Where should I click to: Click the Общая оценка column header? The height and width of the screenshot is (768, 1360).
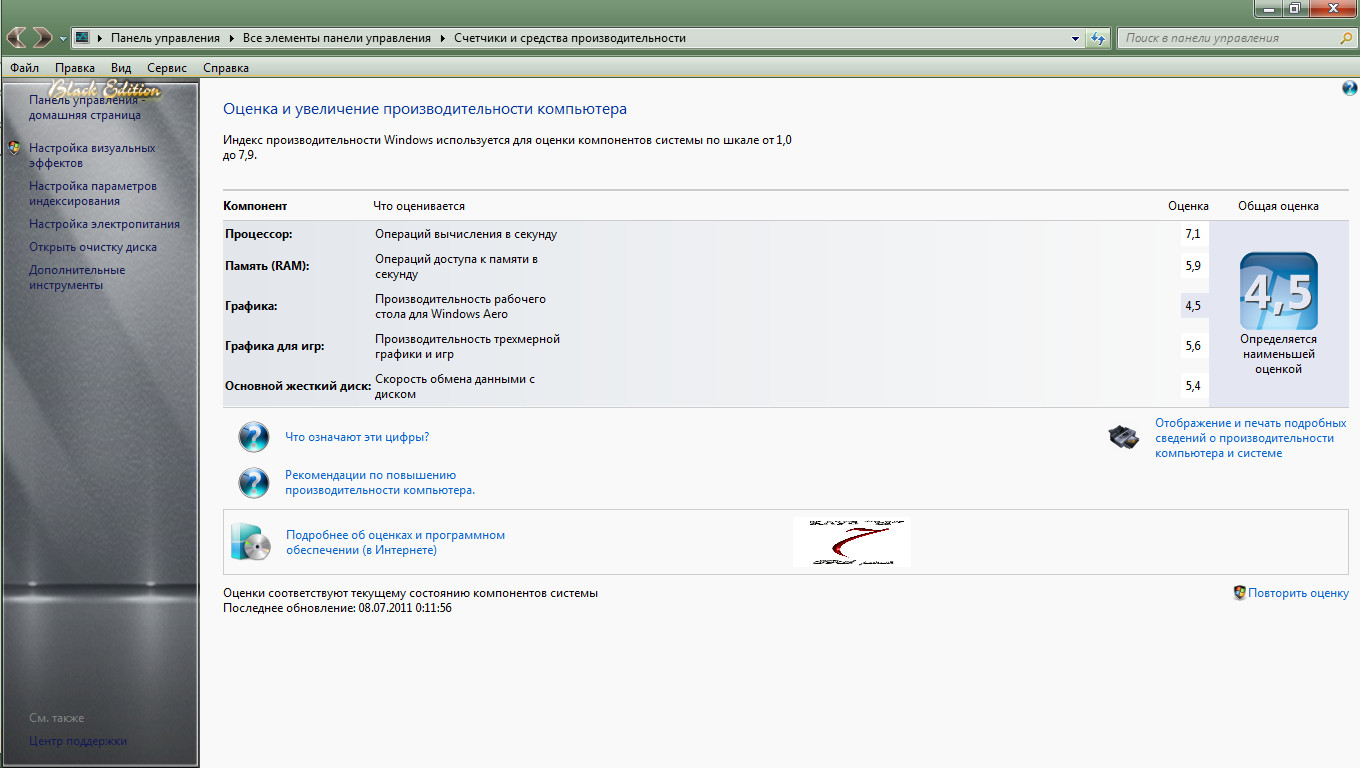pyautogui.click(x=1278, y=206)
